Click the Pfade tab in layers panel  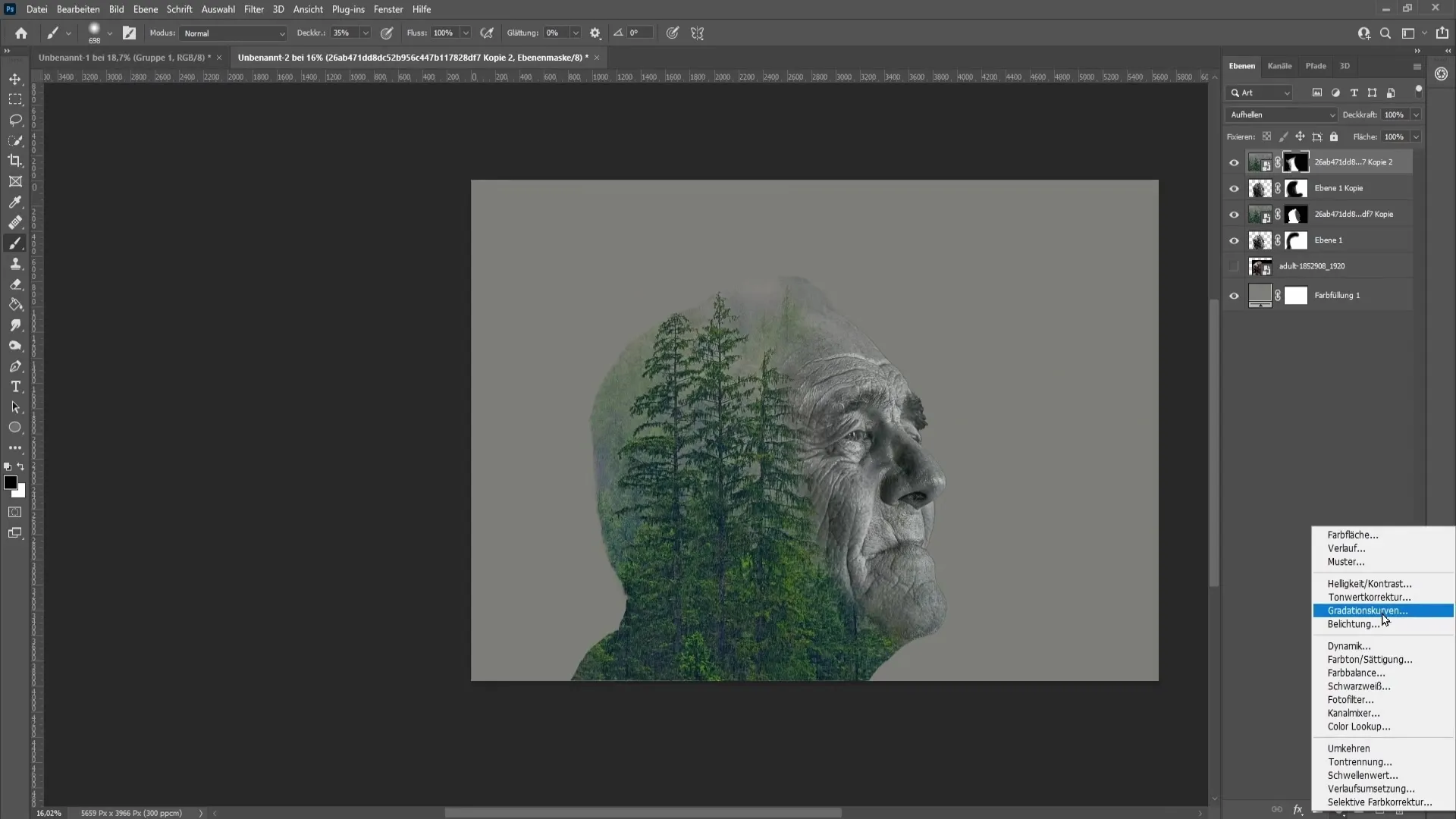coord(1316,65)
